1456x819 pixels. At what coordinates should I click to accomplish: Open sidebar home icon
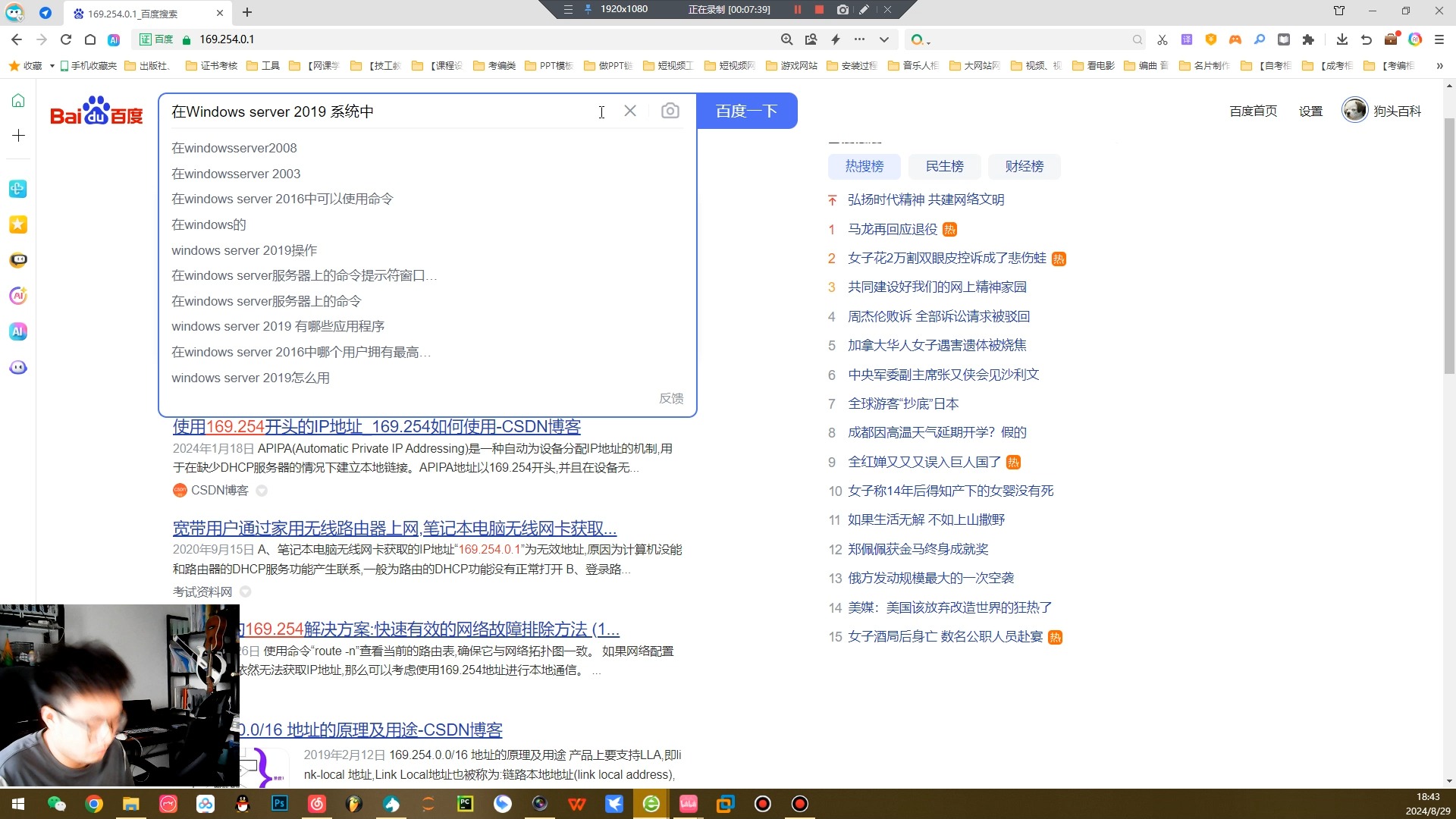[18, 101]
